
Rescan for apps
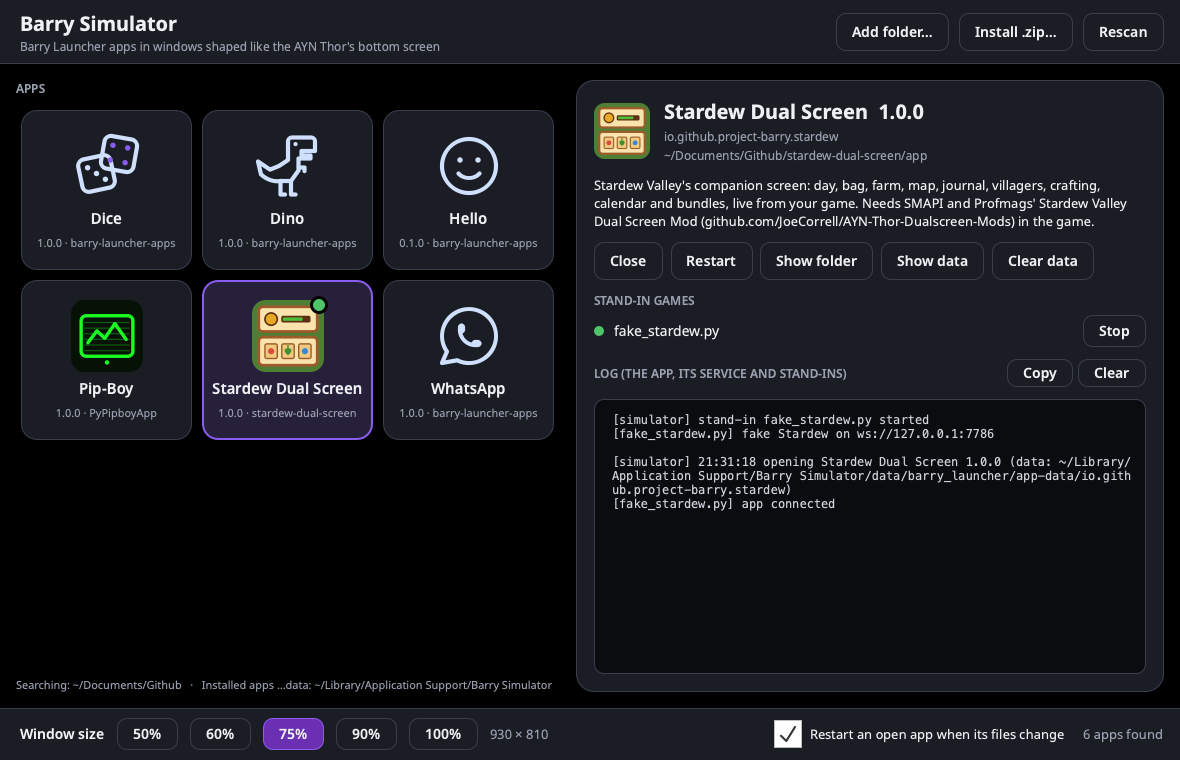tap(1123, 32)
